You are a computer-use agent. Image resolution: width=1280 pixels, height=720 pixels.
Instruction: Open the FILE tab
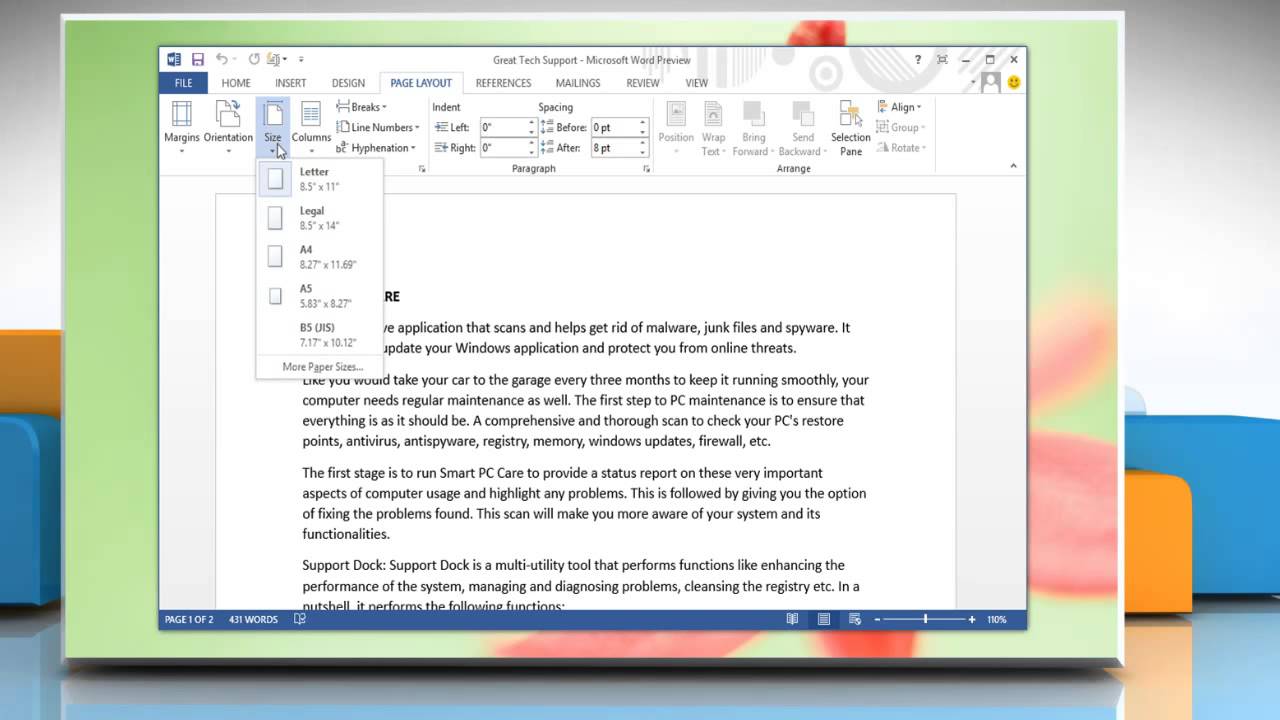point(183,83)
